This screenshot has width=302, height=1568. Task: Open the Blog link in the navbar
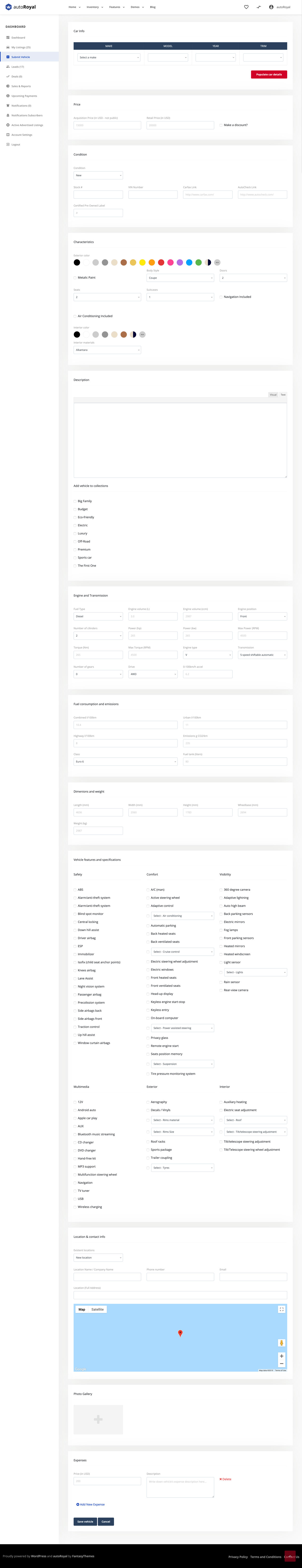point(153,7)
